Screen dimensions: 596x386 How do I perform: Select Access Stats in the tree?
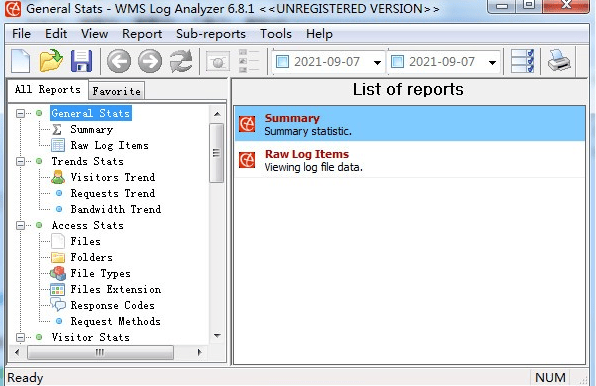tap(87, 225)
